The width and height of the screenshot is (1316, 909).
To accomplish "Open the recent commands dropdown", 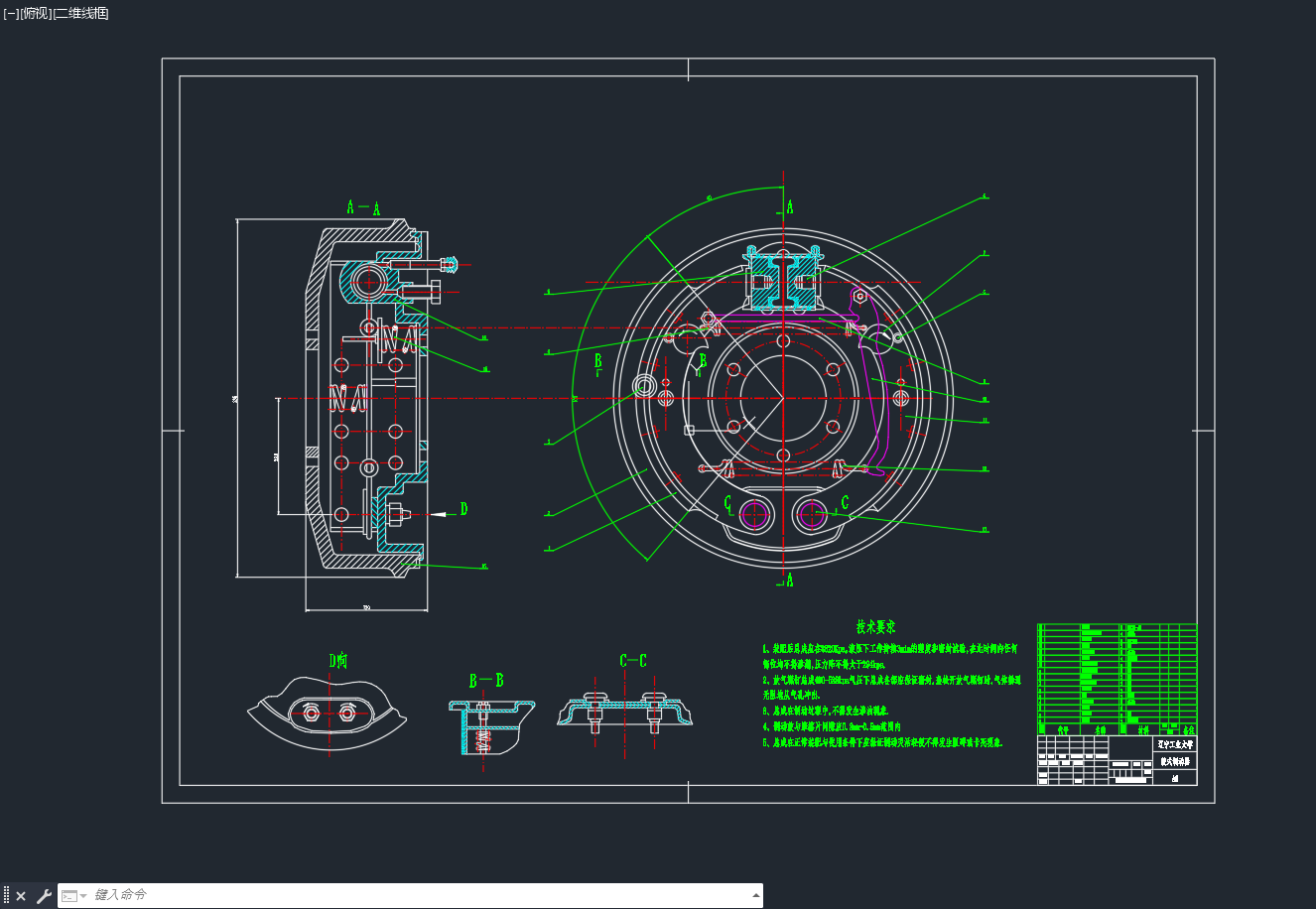I will [74, 896].
